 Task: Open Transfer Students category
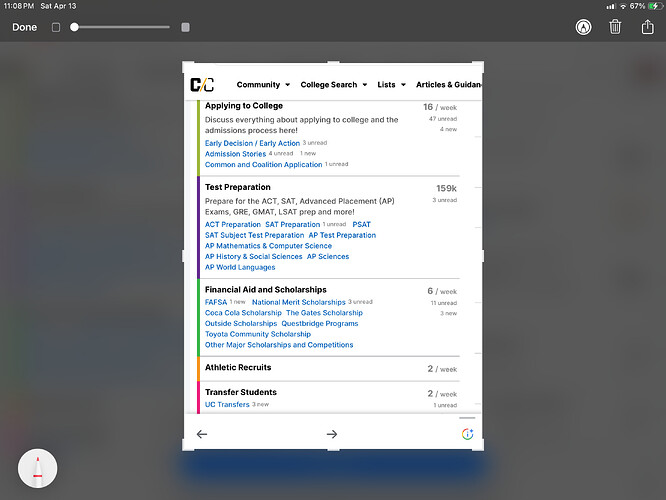[x=240, y=392]
